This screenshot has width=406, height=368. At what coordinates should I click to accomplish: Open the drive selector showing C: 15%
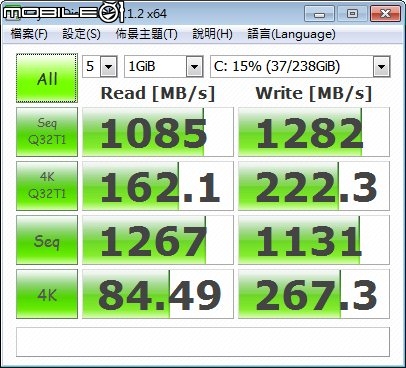(x=300, y=66)
